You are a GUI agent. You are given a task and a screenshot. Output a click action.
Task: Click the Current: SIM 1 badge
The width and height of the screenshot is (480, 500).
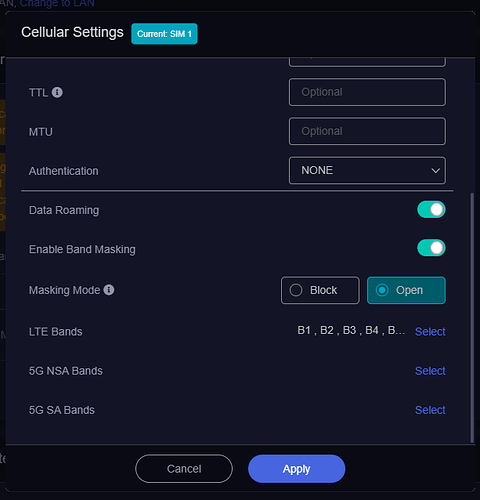pyautogui.click(x=164, y=34)
